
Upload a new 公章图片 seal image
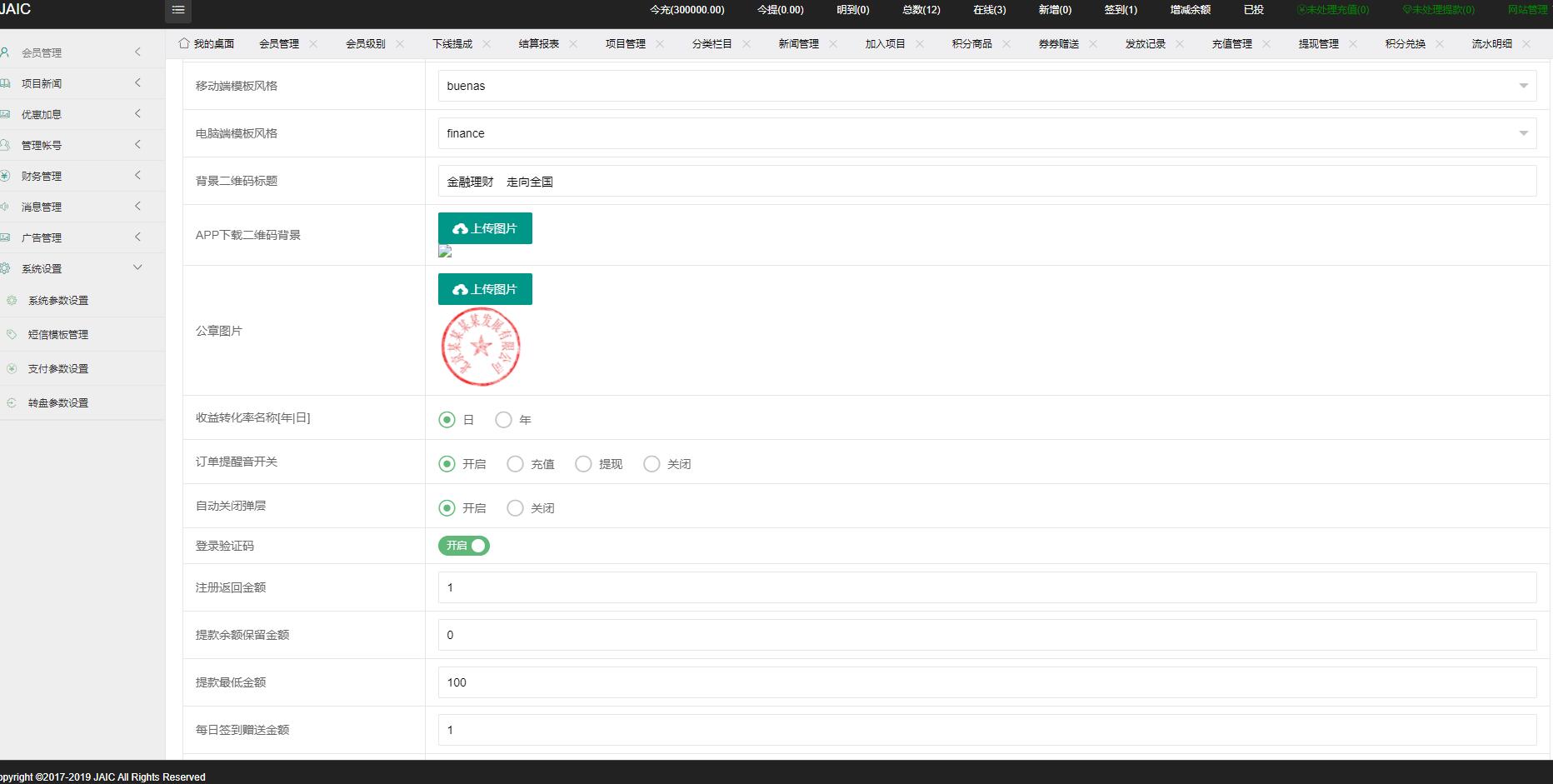coord(485,288)
